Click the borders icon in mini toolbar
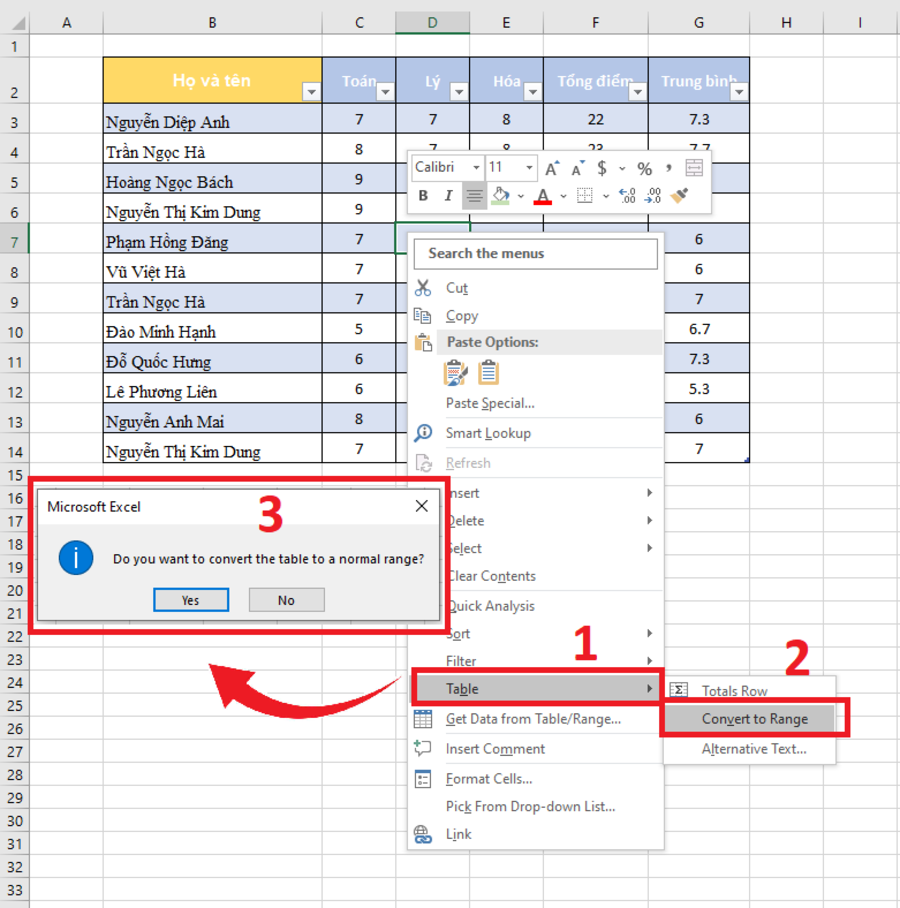Viewport: 900px width, 908px height. click(x=585, y=196)
